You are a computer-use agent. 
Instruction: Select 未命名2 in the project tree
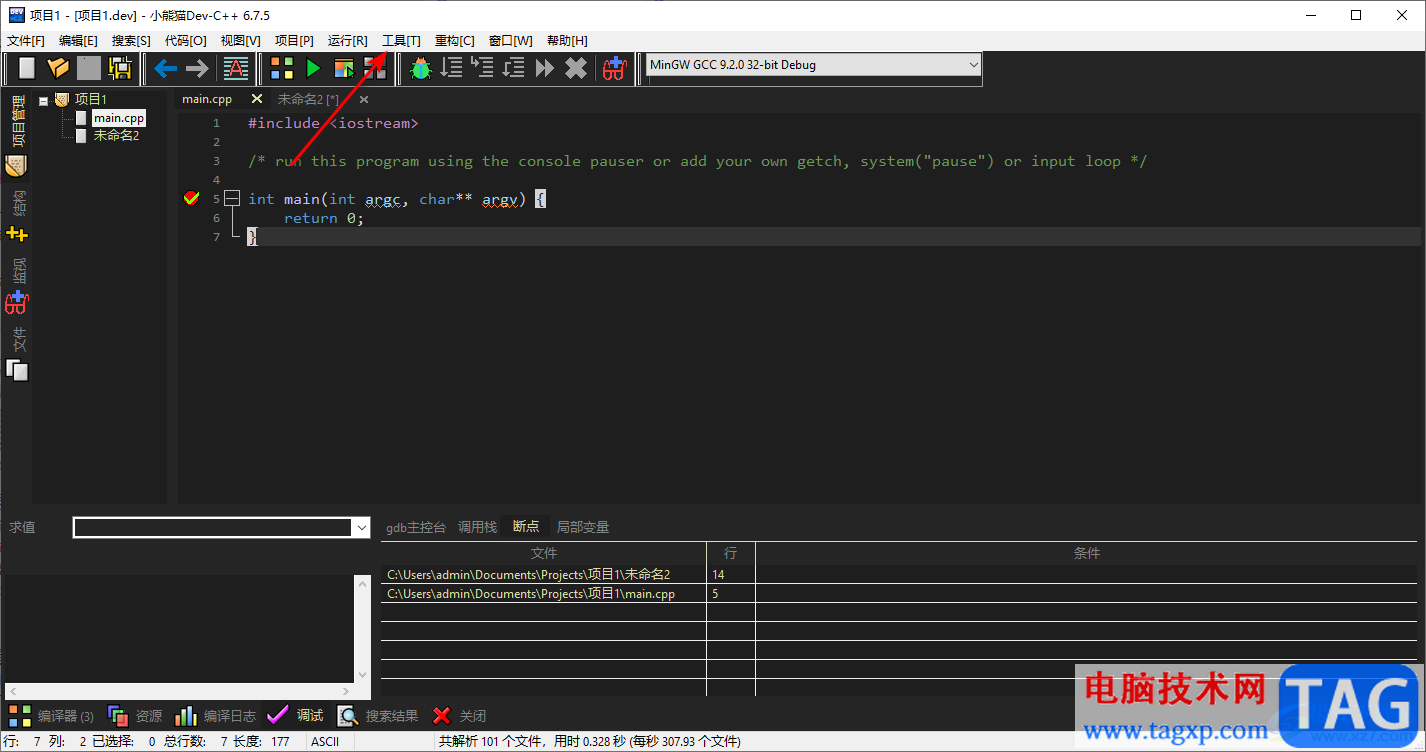click(116, 135)
